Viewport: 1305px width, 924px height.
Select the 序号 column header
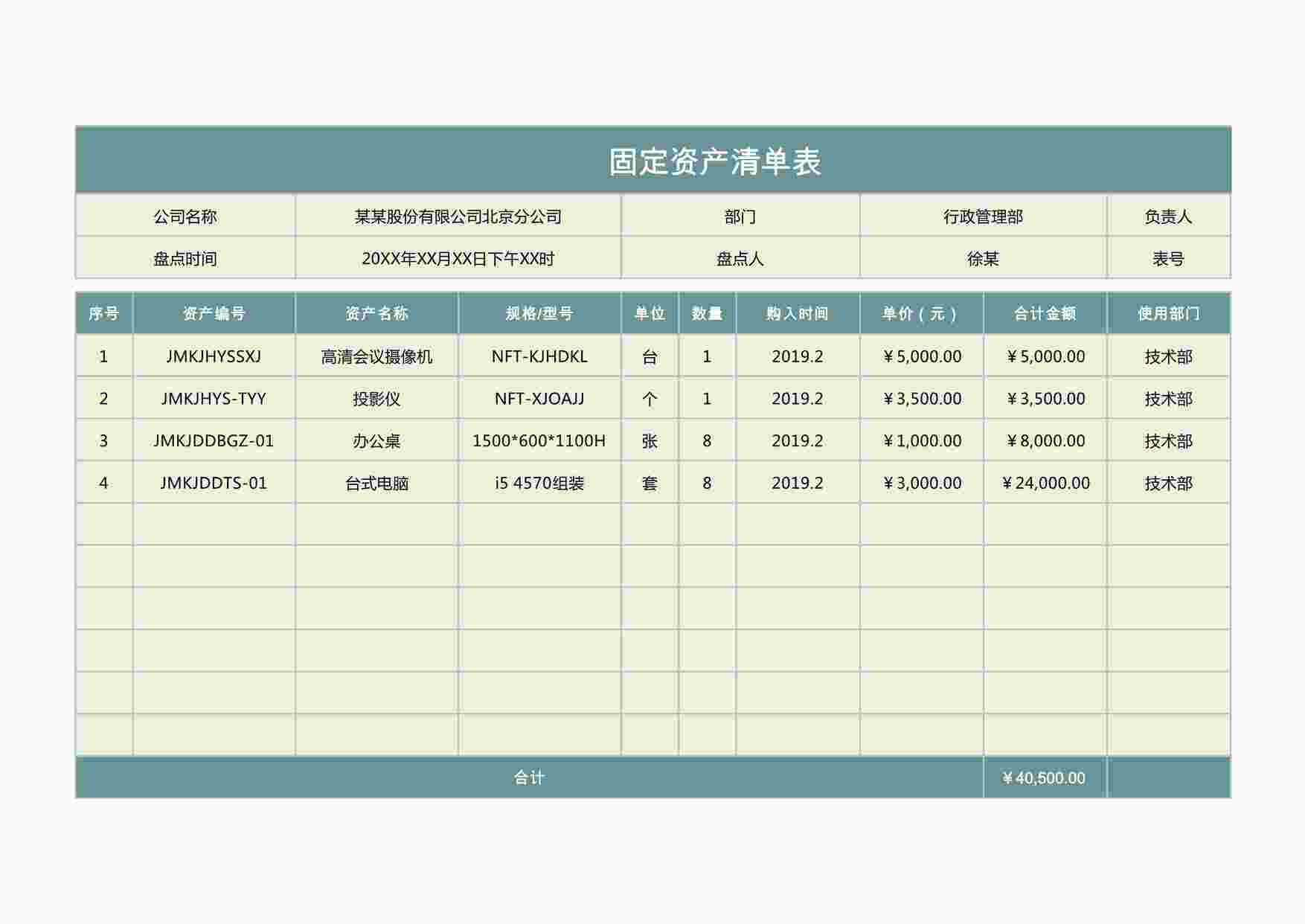coord(104,313)
